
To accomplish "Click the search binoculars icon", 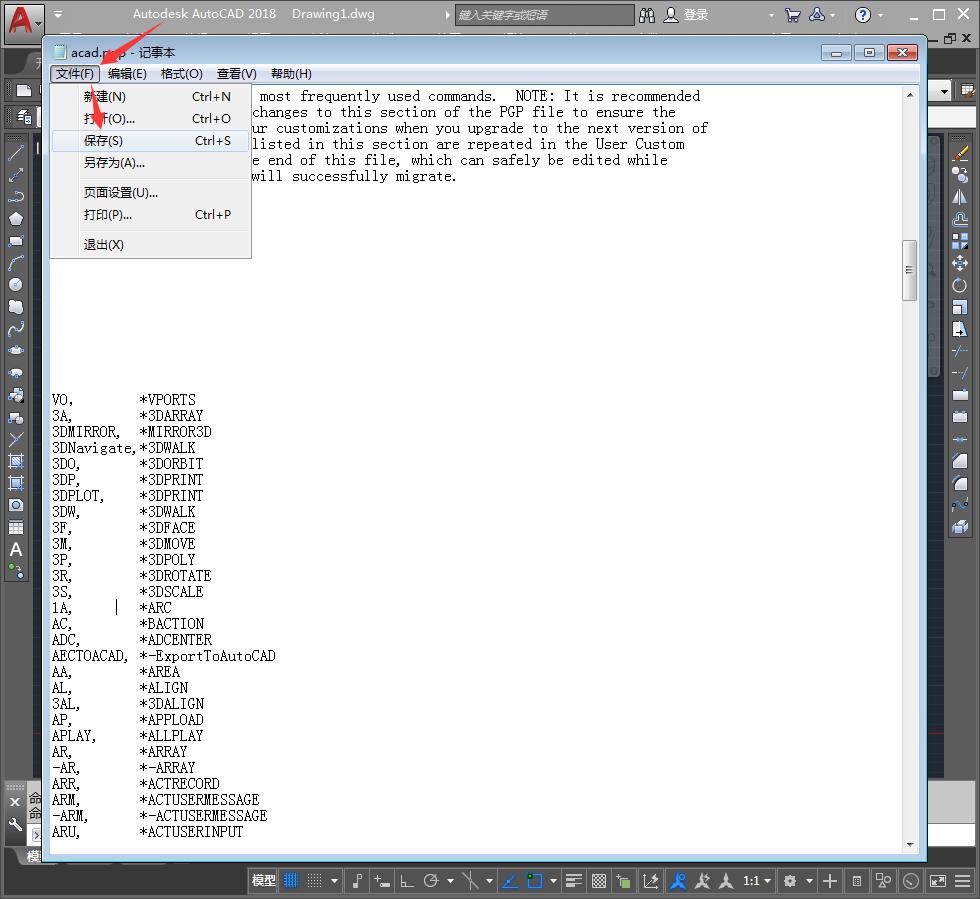I will (x=647, y=15).
